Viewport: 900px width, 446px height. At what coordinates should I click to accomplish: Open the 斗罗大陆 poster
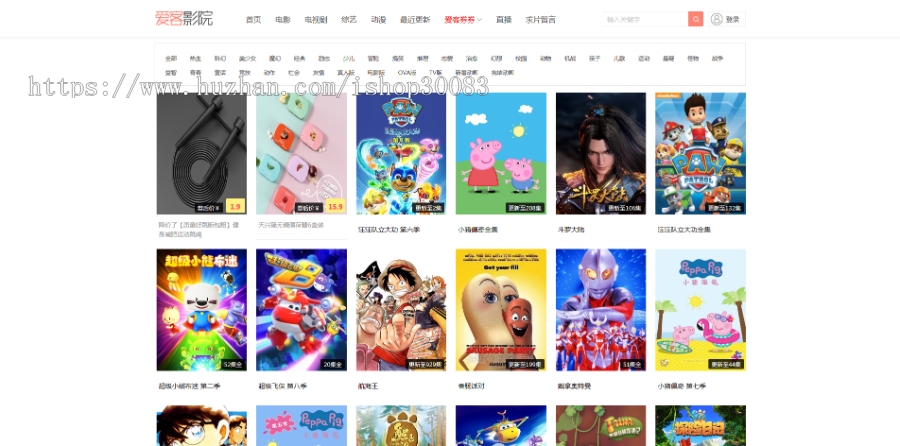[x=600, y=154]
